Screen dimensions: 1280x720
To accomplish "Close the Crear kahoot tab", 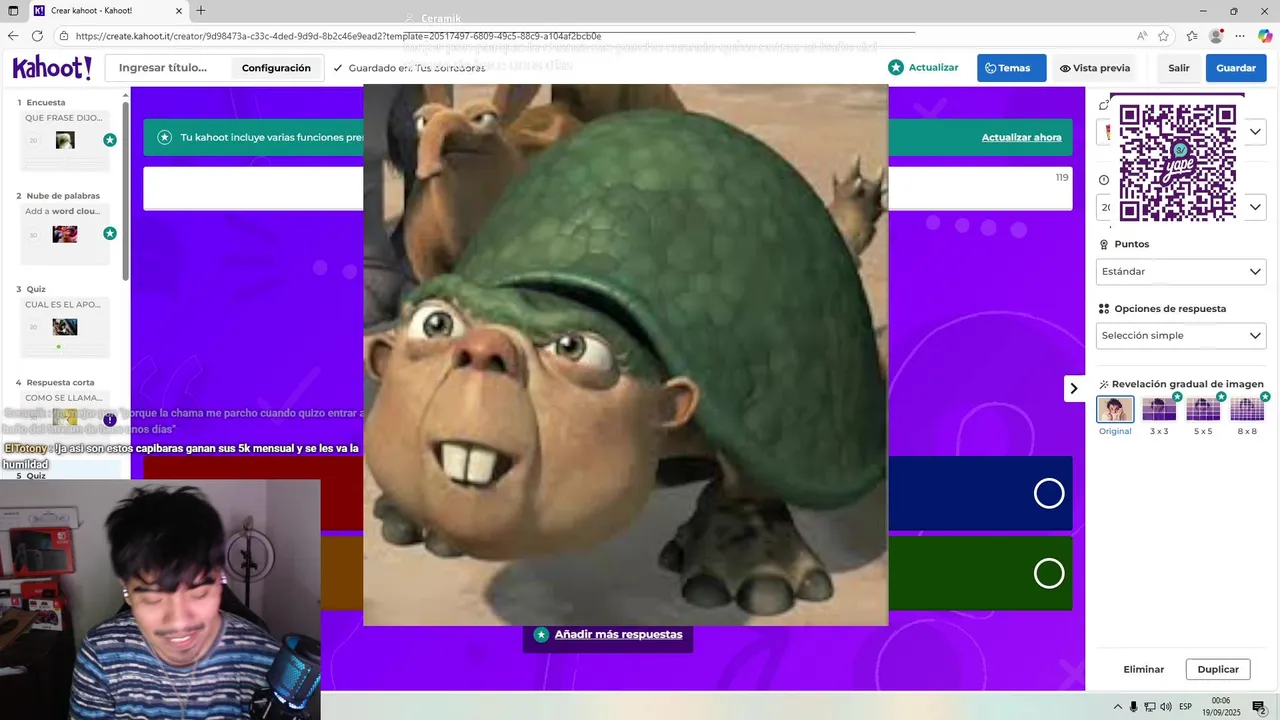I will tap(179, 10).
